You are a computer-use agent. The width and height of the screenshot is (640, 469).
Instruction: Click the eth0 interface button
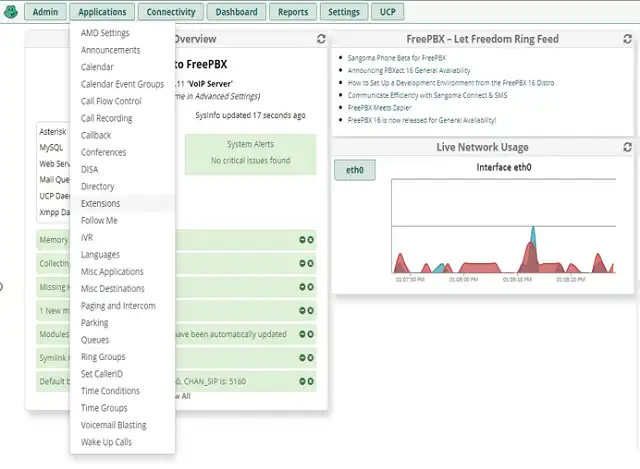pos(354,170)
